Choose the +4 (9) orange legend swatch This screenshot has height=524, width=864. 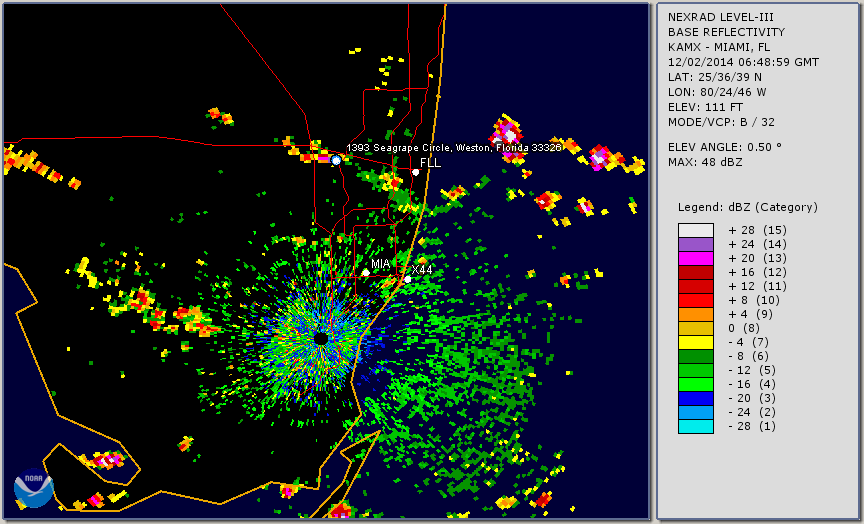click(696, 314)
